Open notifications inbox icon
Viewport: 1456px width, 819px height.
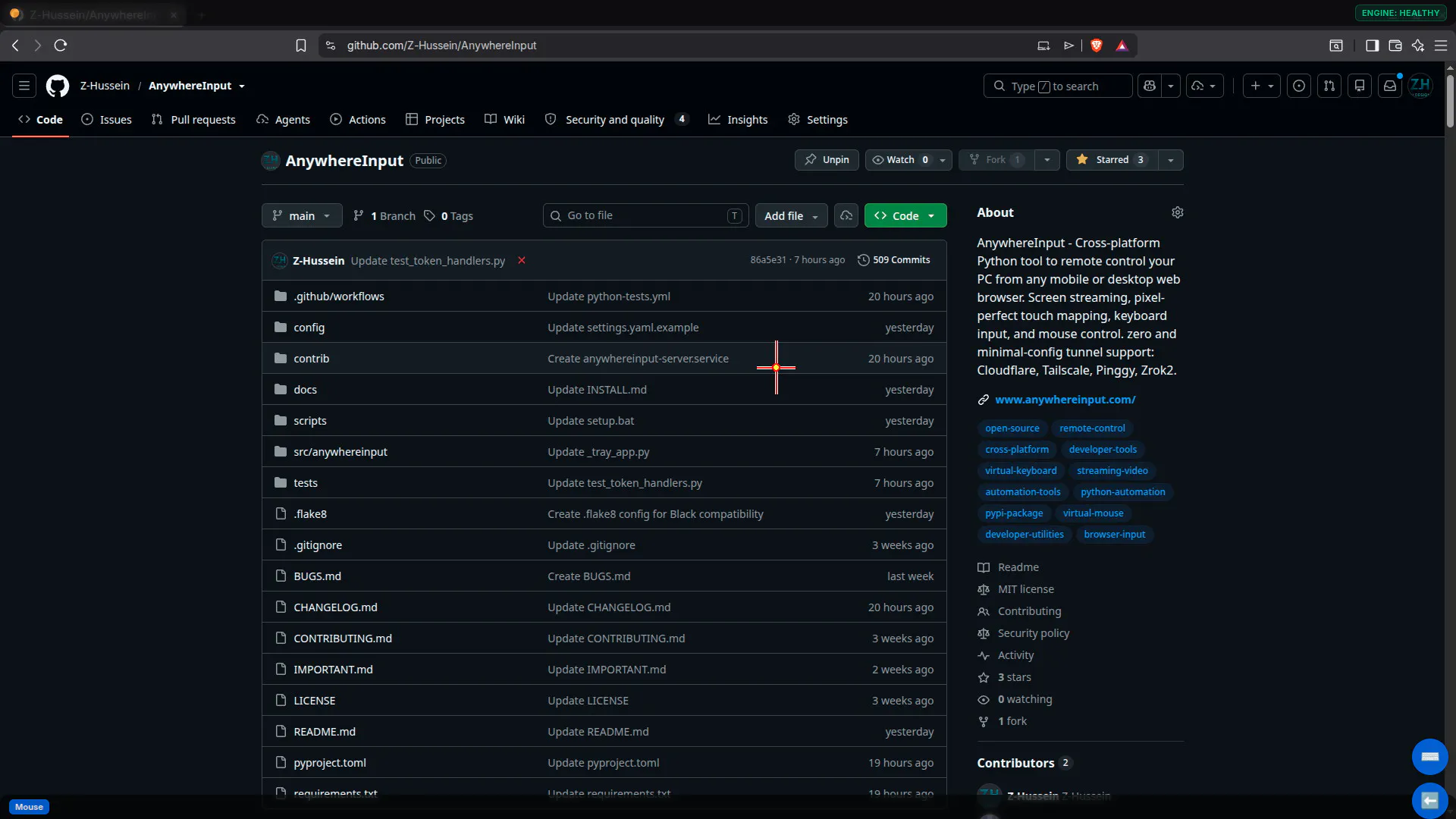[1390, 86]
